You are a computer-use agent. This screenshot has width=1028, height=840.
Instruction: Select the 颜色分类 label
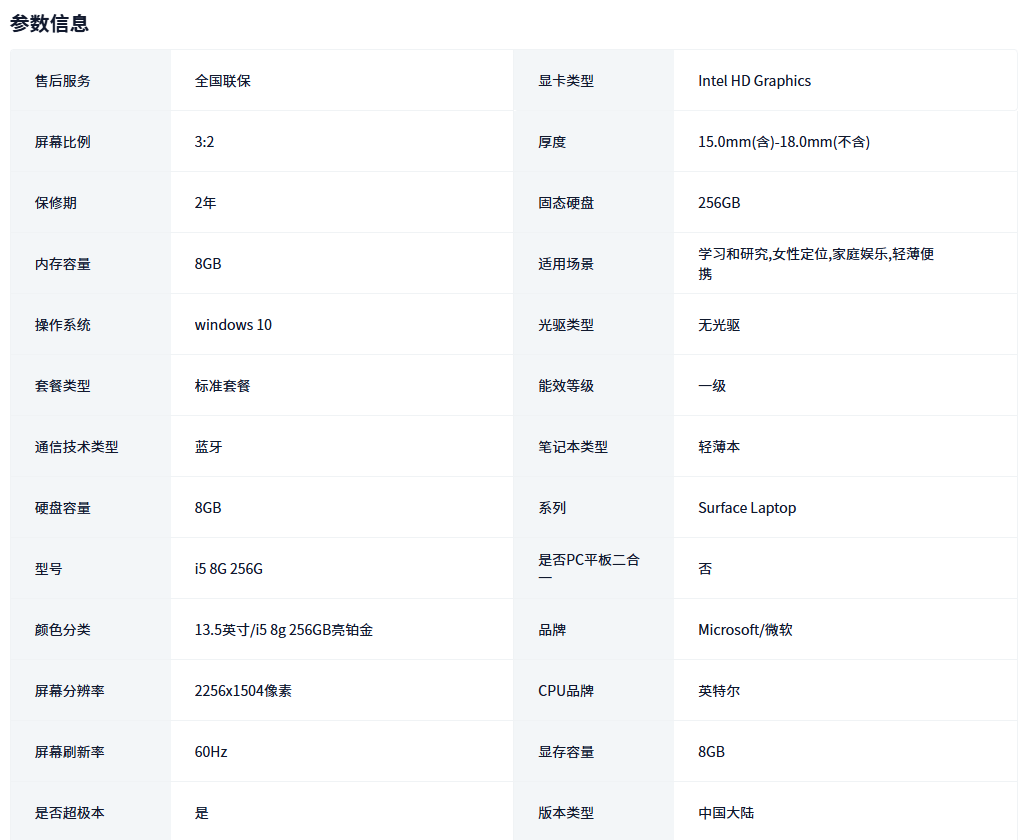(x=62, y=630)
